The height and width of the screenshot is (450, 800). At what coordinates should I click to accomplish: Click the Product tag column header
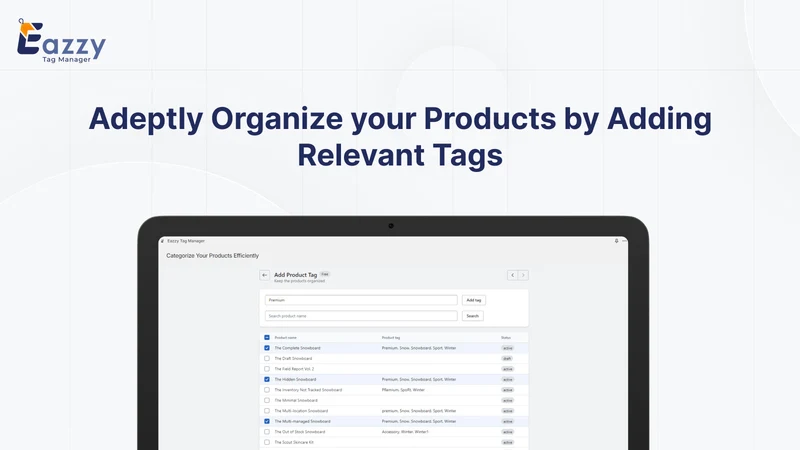pos(391,338)
